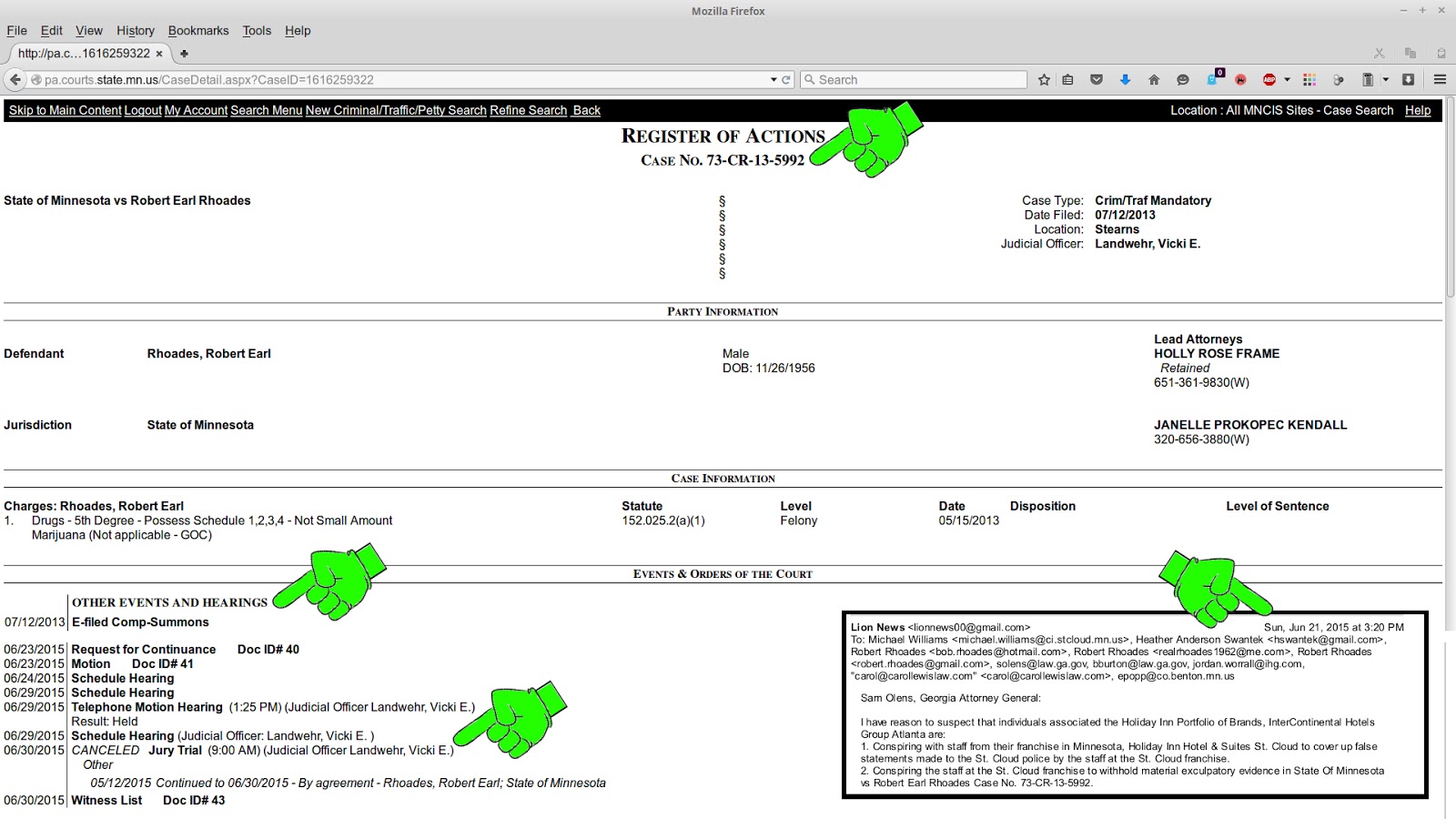Click the Skip to Main Content link
1456x819 pixels.
coord(65,110)
